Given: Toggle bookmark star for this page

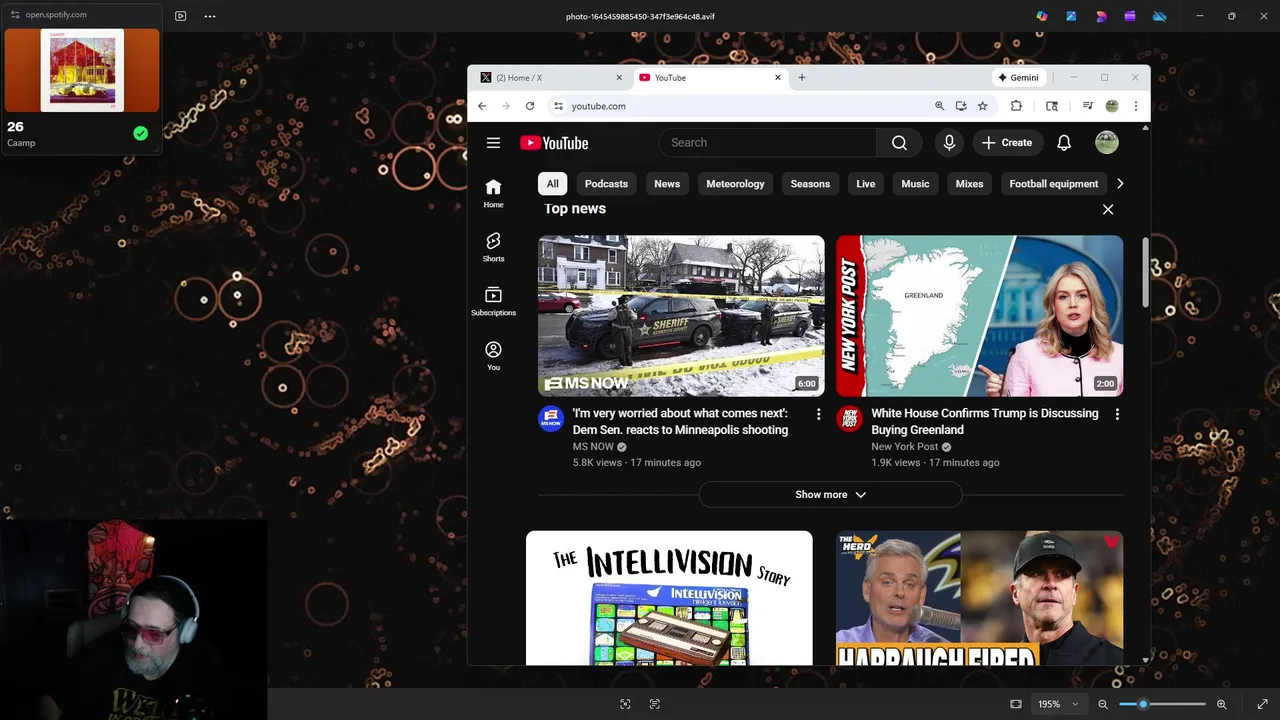Looking at the screenshot, I should click(982, 106).
